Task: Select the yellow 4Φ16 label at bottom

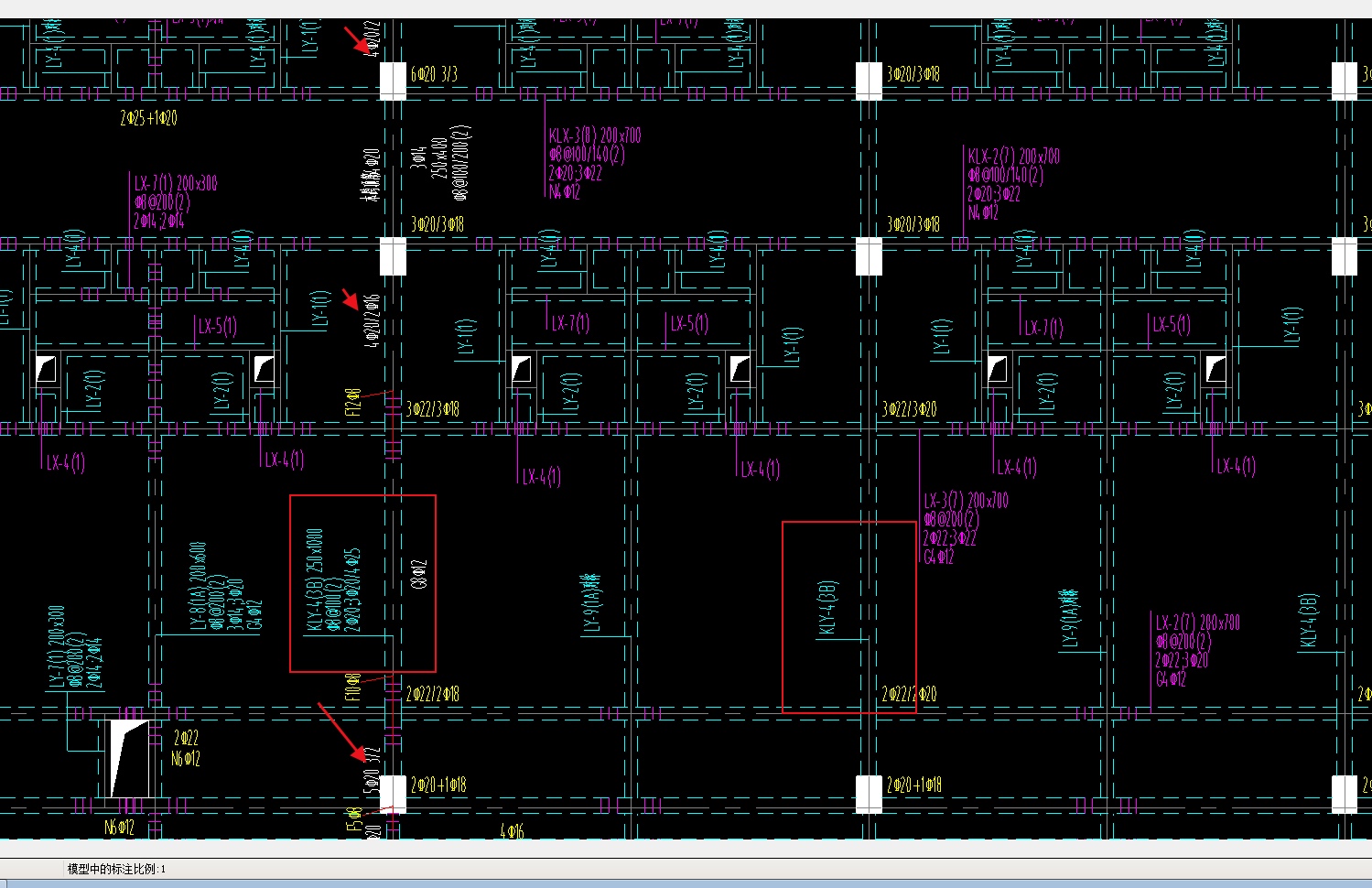Action: (x=513, y=831)
